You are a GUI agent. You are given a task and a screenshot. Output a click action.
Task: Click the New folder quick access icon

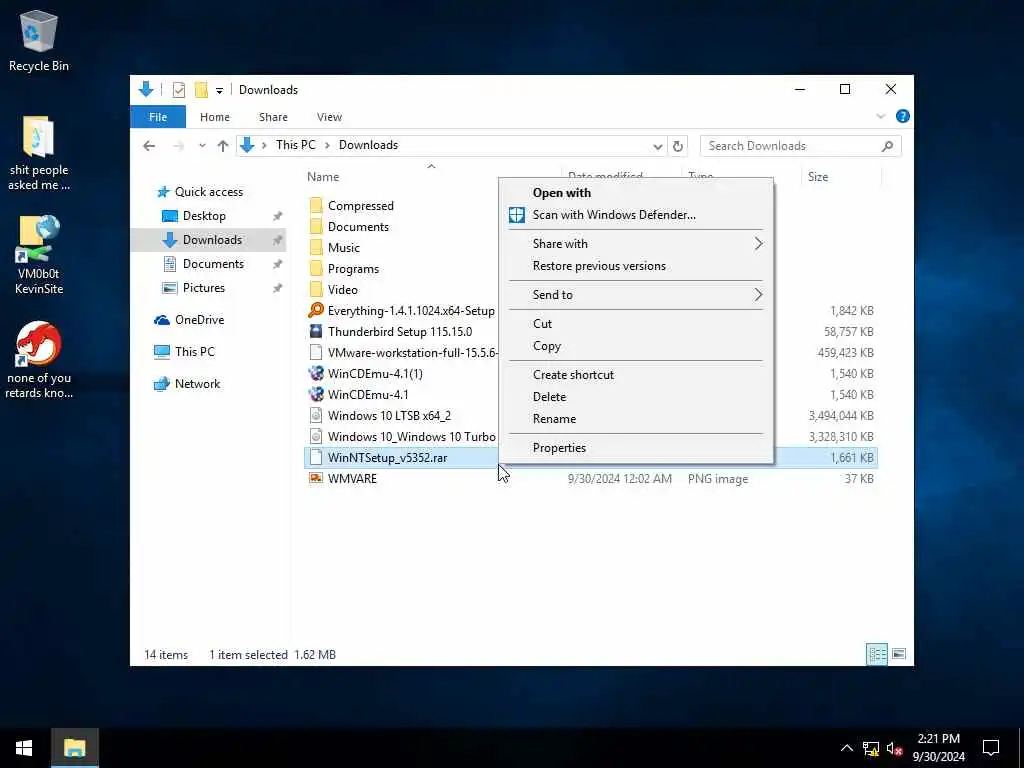click(x=201, y=89)
